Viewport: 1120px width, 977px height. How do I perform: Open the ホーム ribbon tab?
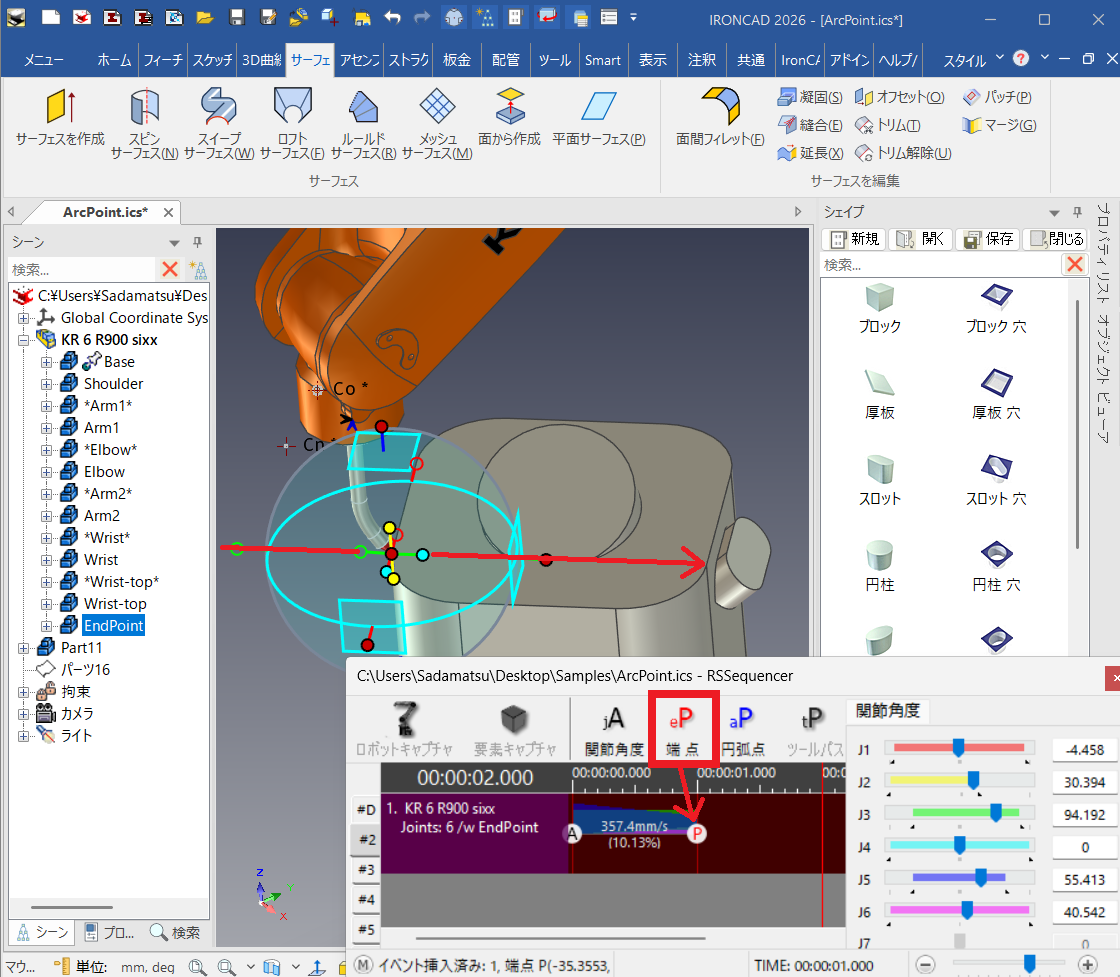114,60
